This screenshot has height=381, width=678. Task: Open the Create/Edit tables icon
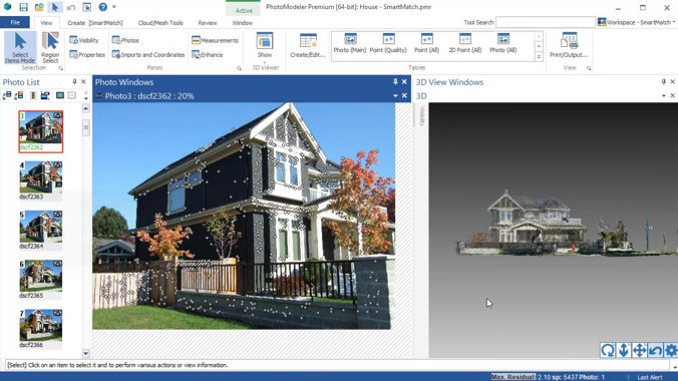pos(308,45)
